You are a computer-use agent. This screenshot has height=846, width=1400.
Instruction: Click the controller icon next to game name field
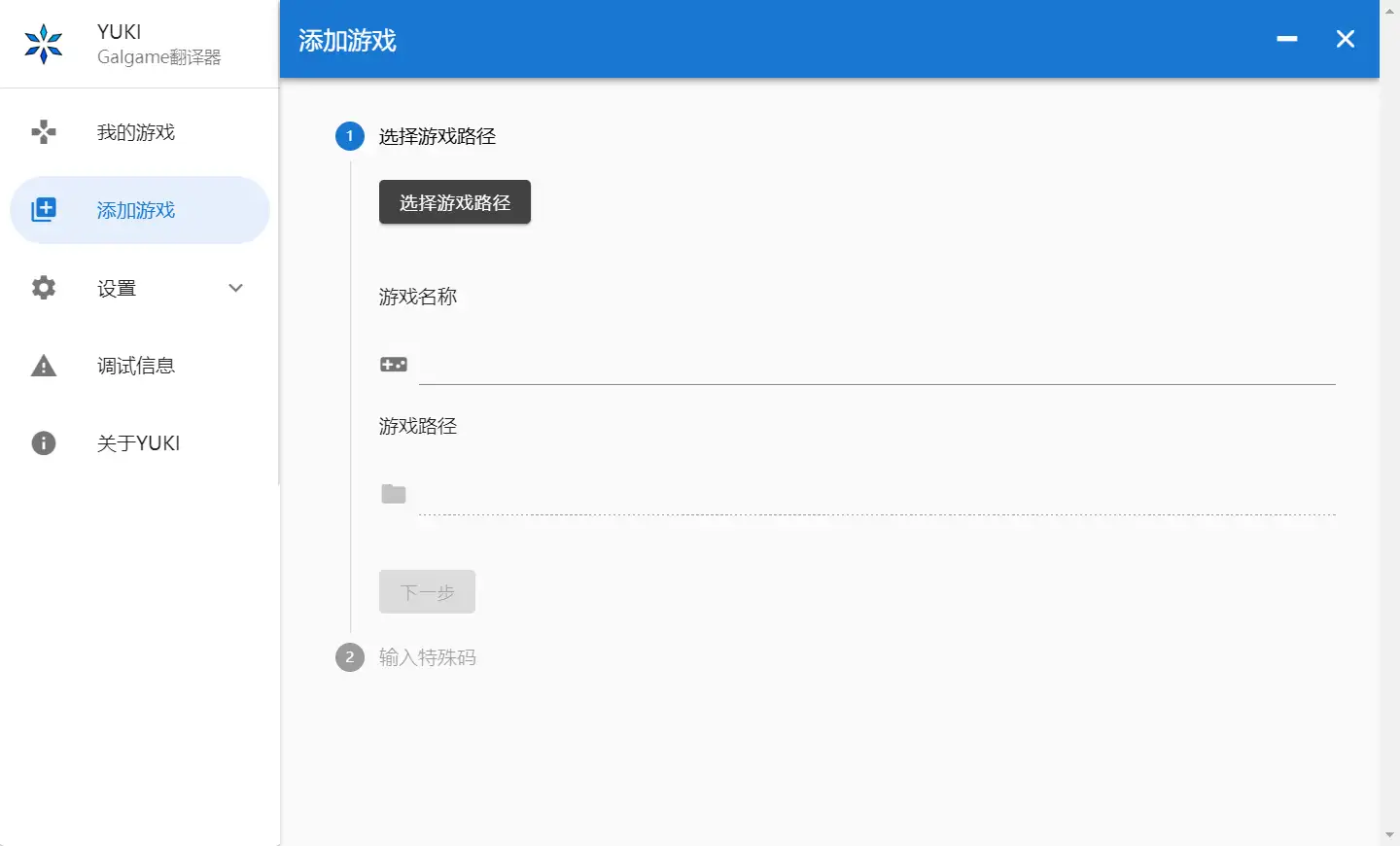tap(394, 365)
